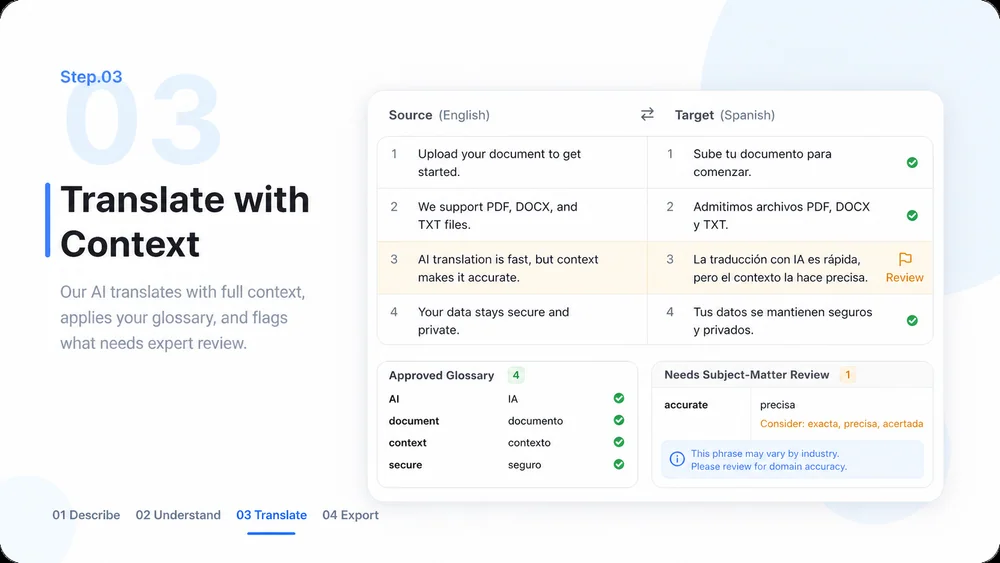
Task: Switch to the 02 Understand step
Action: click(x=178, y=515)
